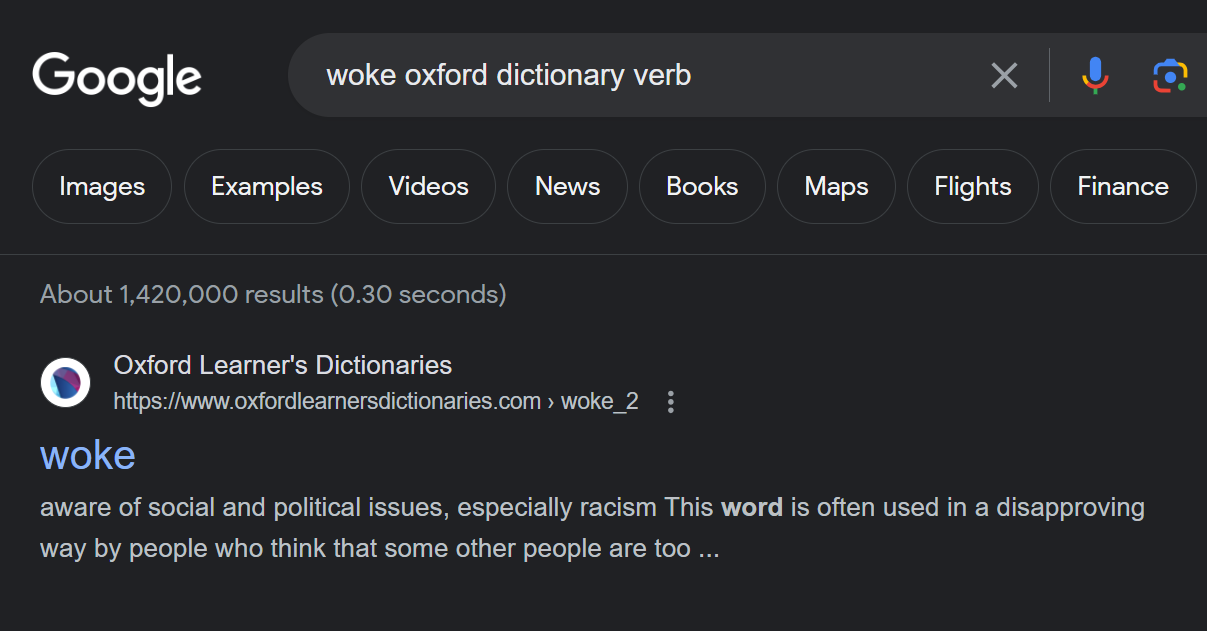The height and width of the screenshot is (631, 1207).
Task: Switch to the News tab
Action: coord(567,187)
